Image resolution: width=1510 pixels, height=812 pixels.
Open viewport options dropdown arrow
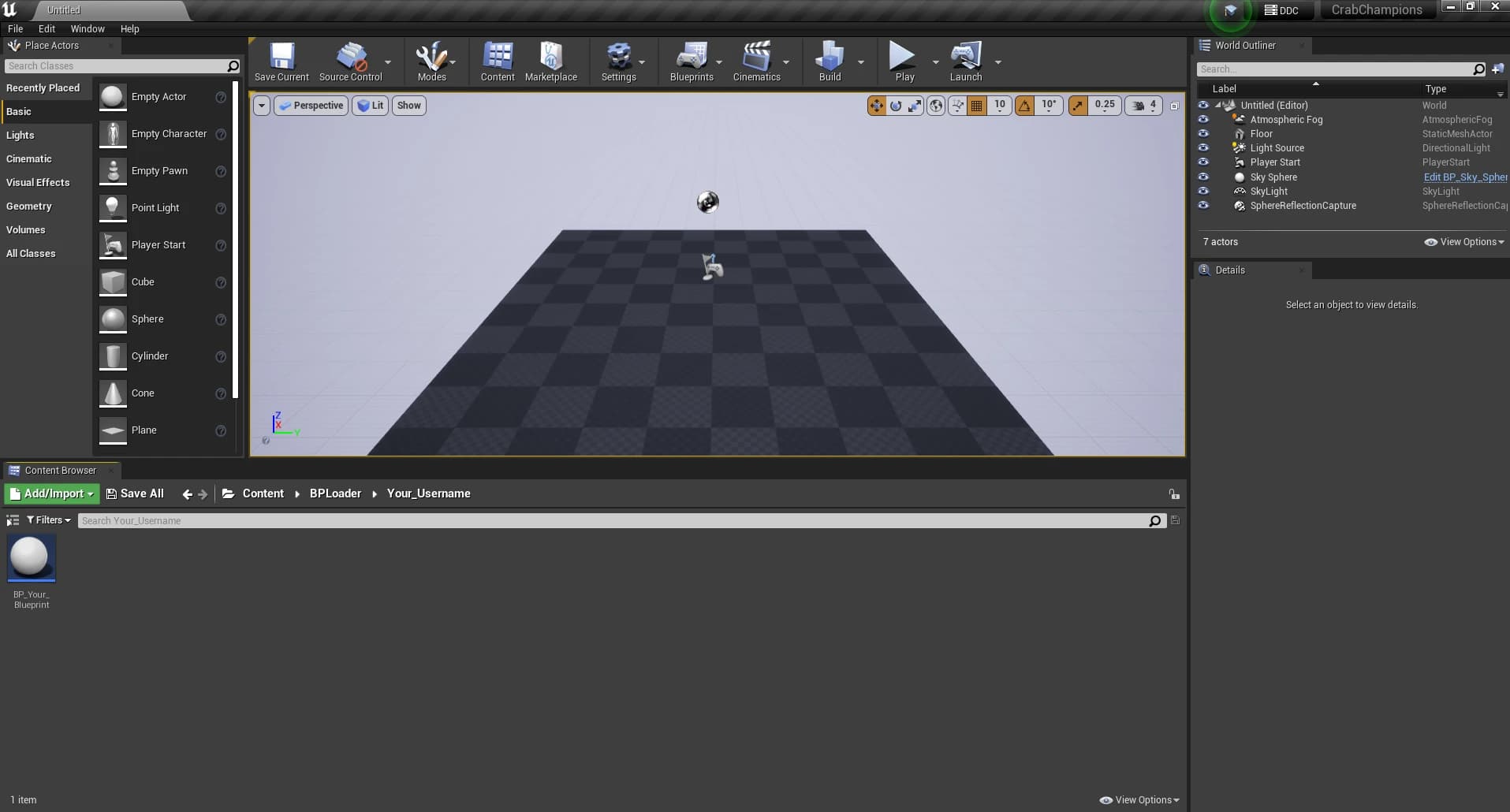(262, 106)
